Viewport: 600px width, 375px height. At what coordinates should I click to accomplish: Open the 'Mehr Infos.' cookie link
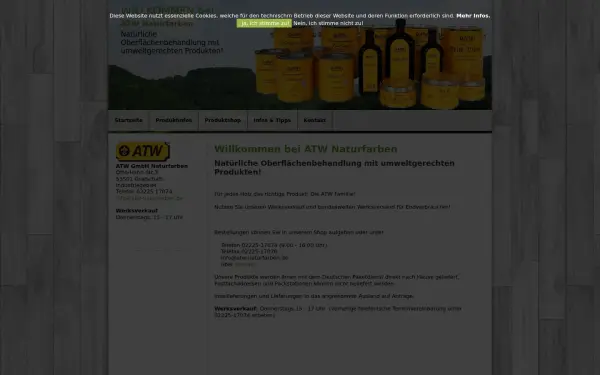[473, 16]
